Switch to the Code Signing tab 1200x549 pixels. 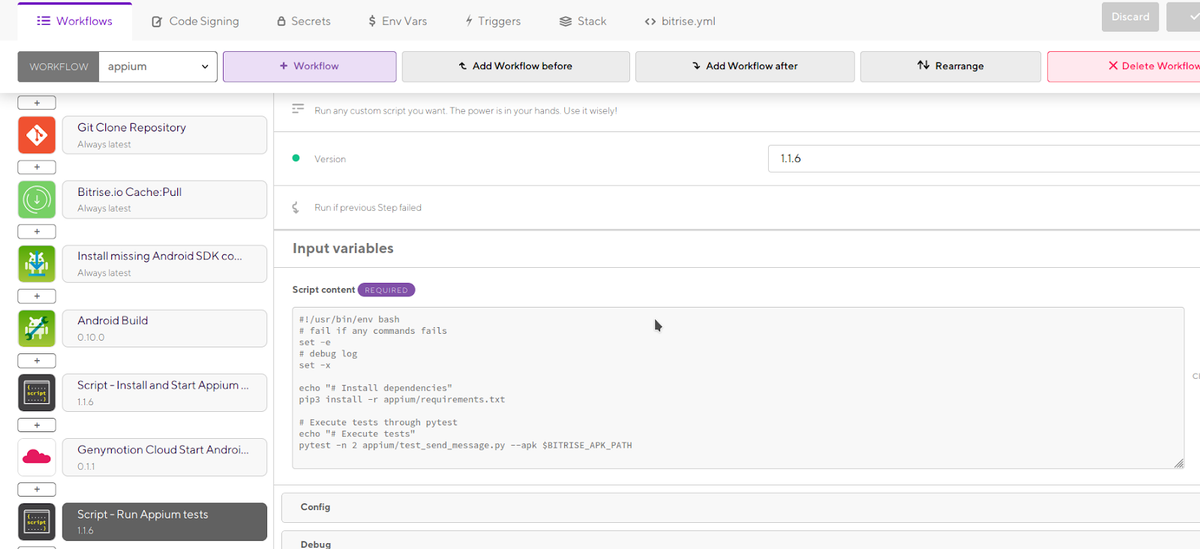[195, 21]
